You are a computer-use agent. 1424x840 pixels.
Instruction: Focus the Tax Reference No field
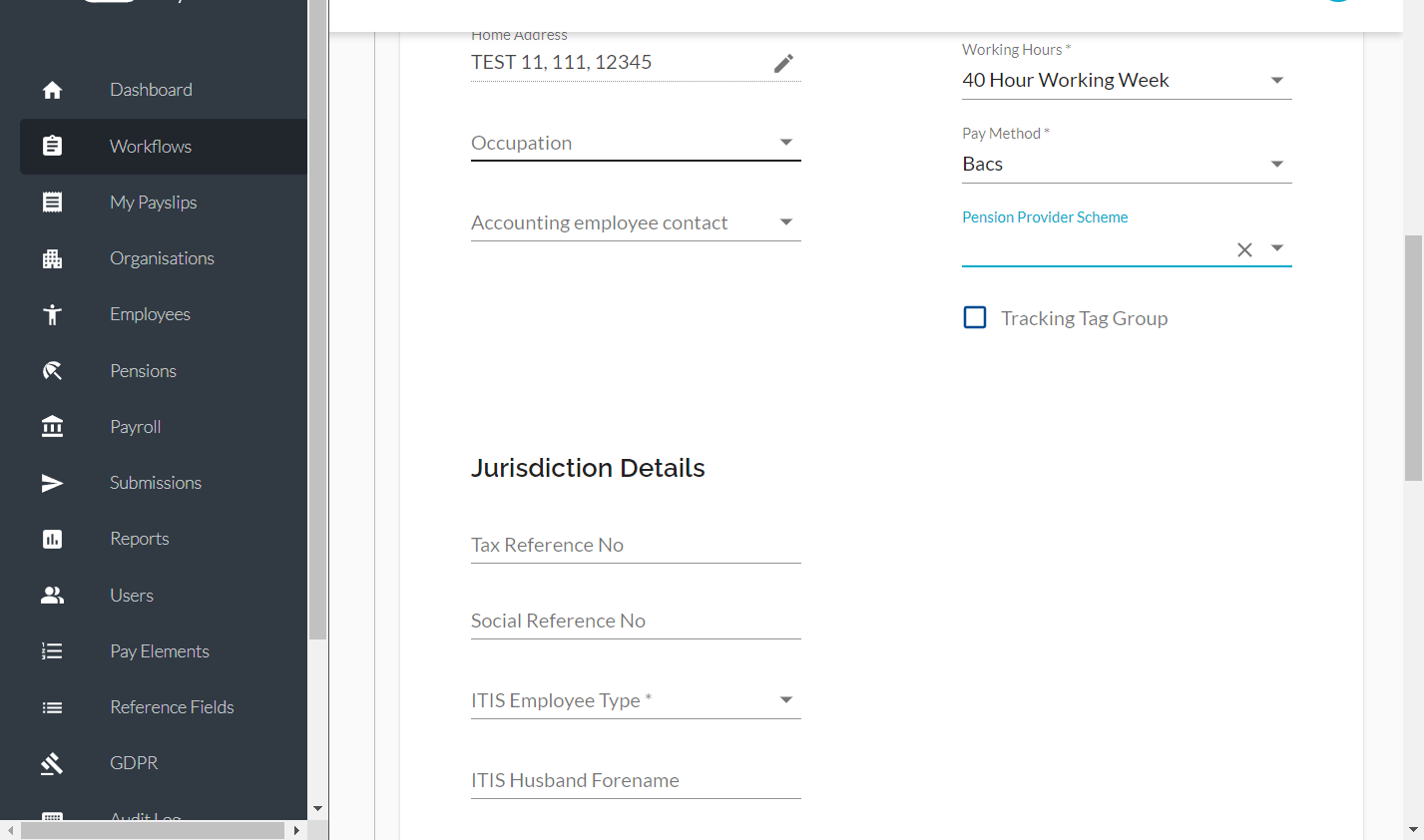[x=636, y=545]
